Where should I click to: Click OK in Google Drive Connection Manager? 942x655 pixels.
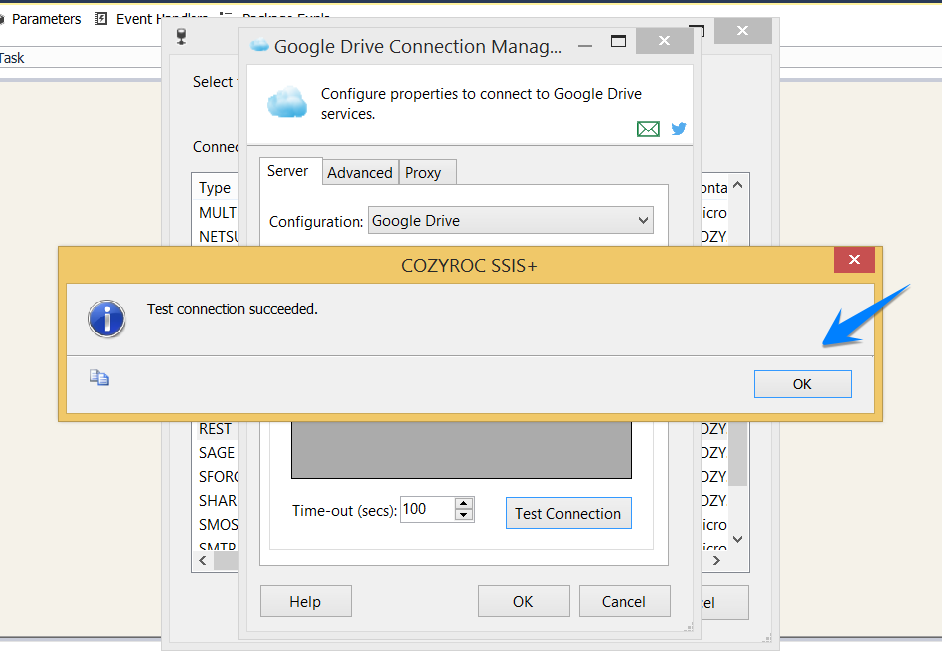pyautogui.click(x=523, y=602)
